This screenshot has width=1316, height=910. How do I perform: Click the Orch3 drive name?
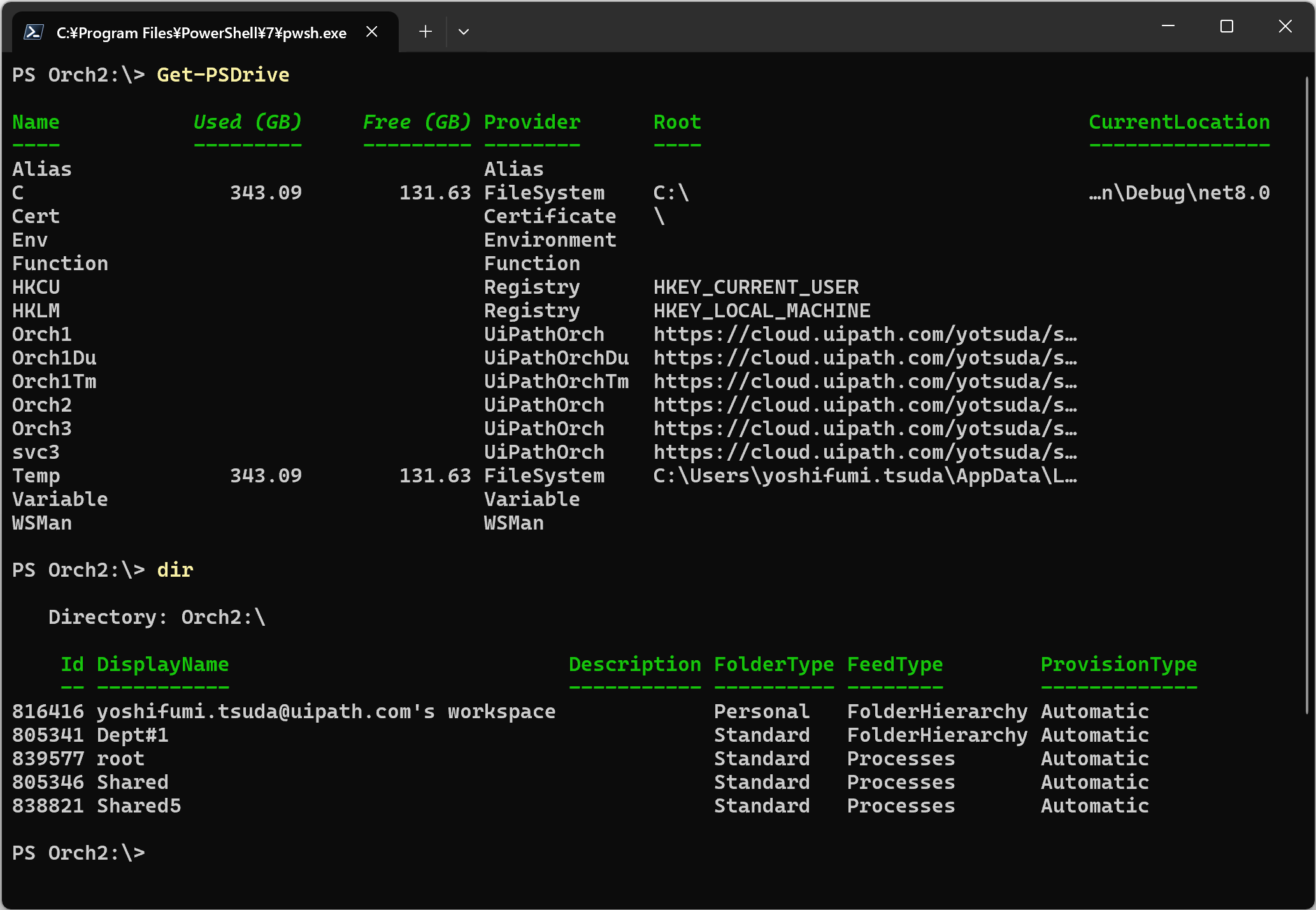click(x=42, y=428)
